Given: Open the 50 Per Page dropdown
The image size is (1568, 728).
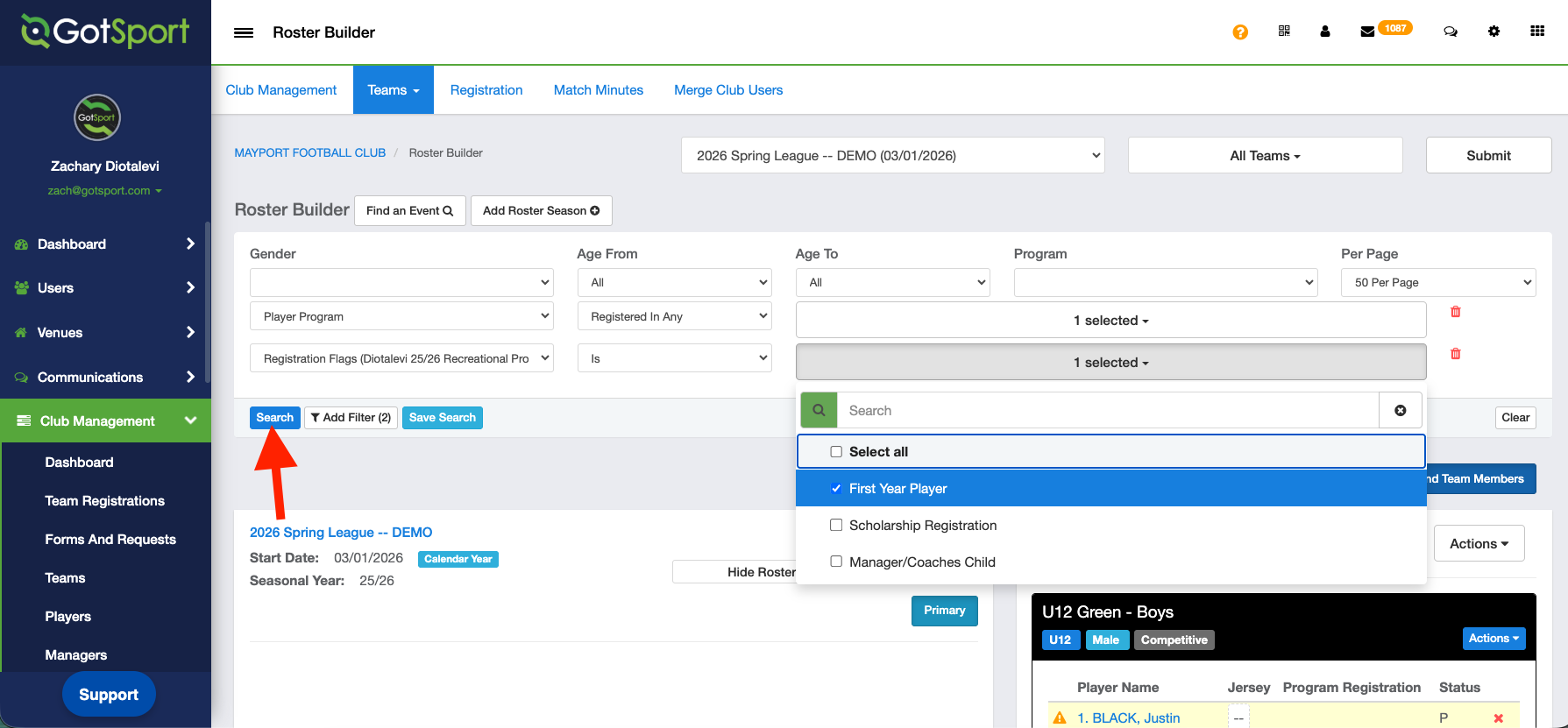Looking at the screenshot, I should tap(1437, 282).
